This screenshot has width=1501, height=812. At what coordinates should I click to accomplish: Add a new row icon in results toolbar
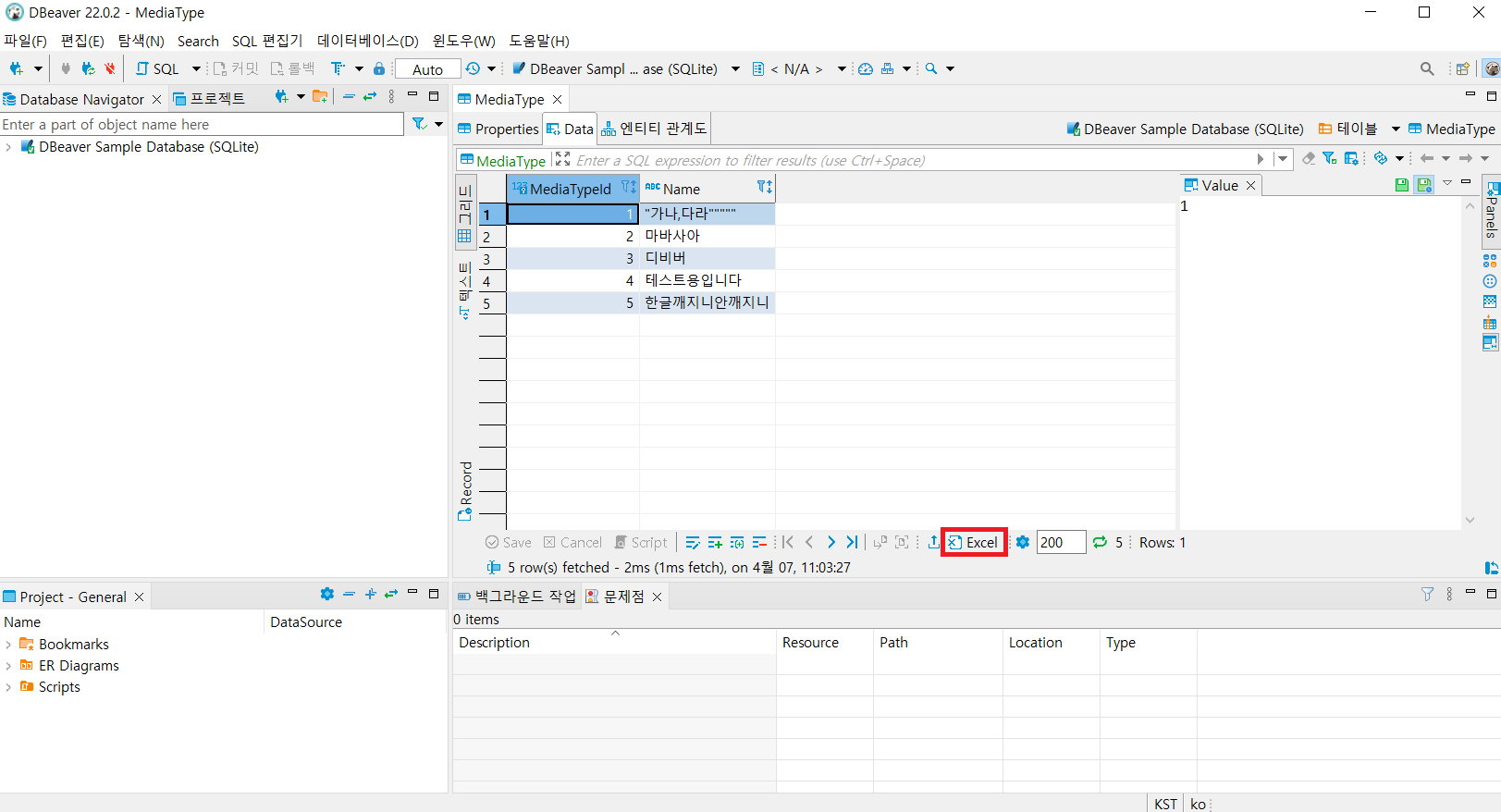pyautogui.click(x=715, y=543)
